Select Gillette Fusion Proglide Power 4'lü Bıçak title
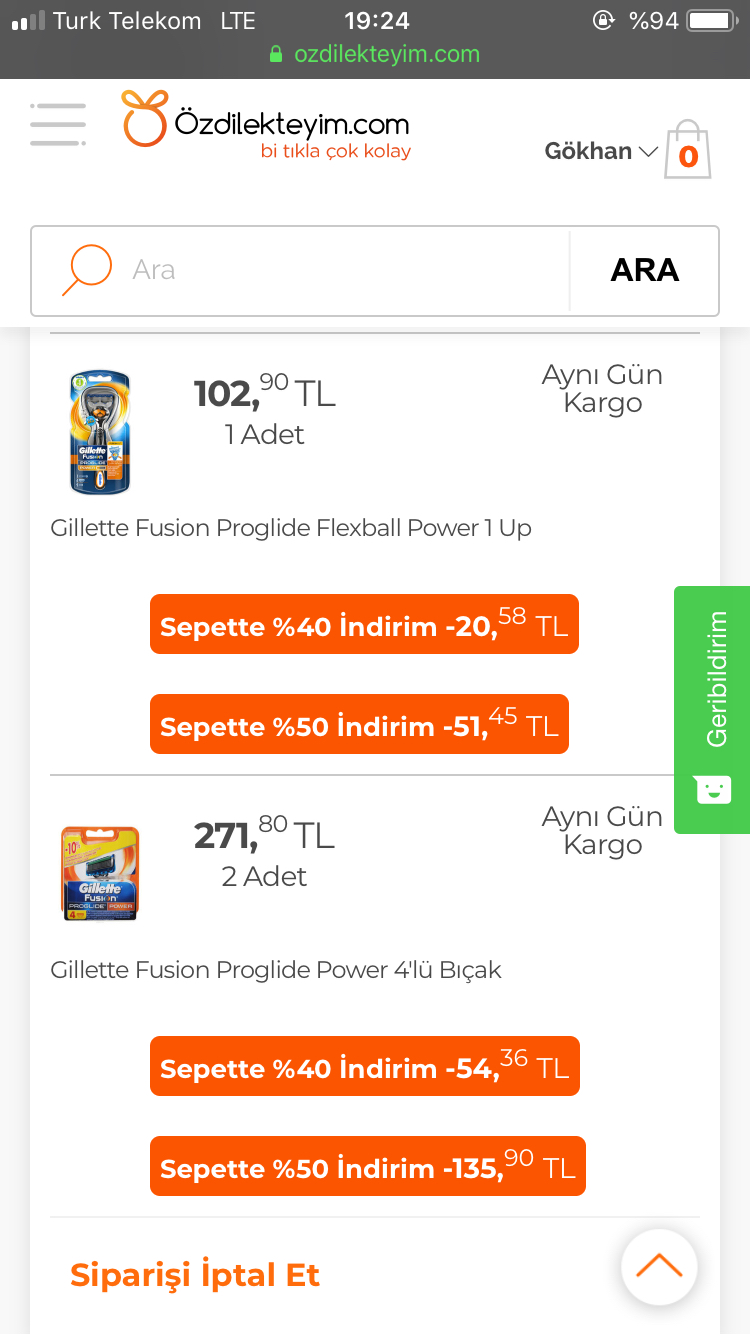Screen dimensions: 750x1334 [276, 970]
